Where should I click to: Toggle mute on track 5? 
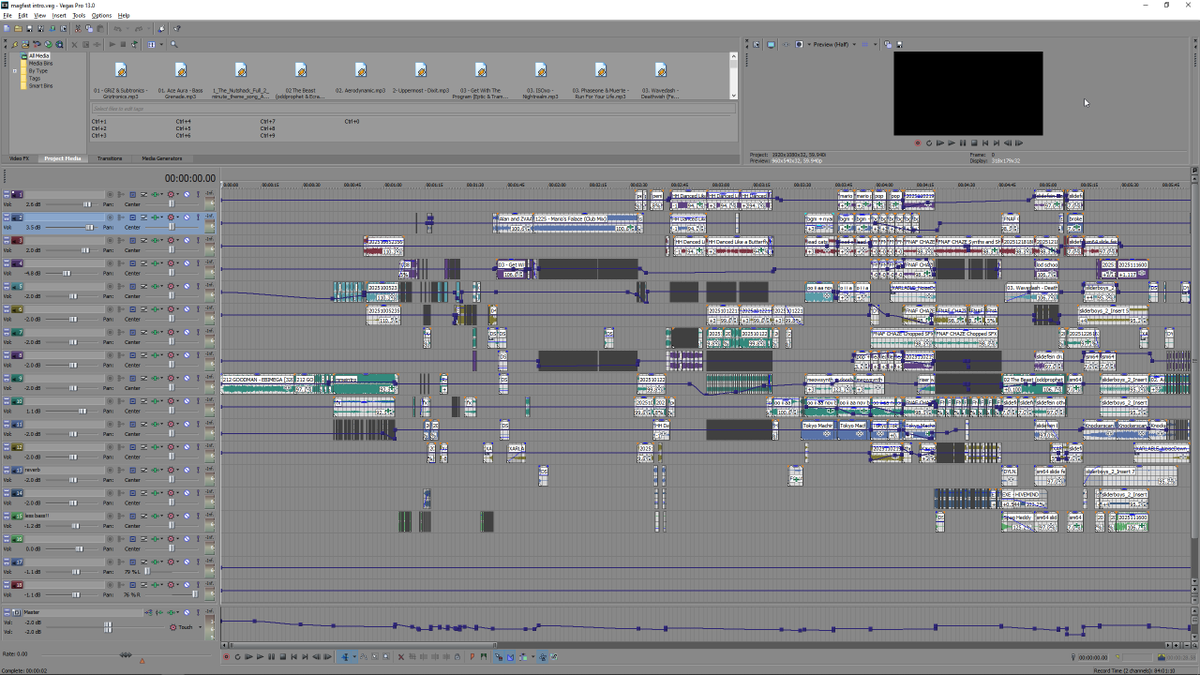[x=187, y=286]
